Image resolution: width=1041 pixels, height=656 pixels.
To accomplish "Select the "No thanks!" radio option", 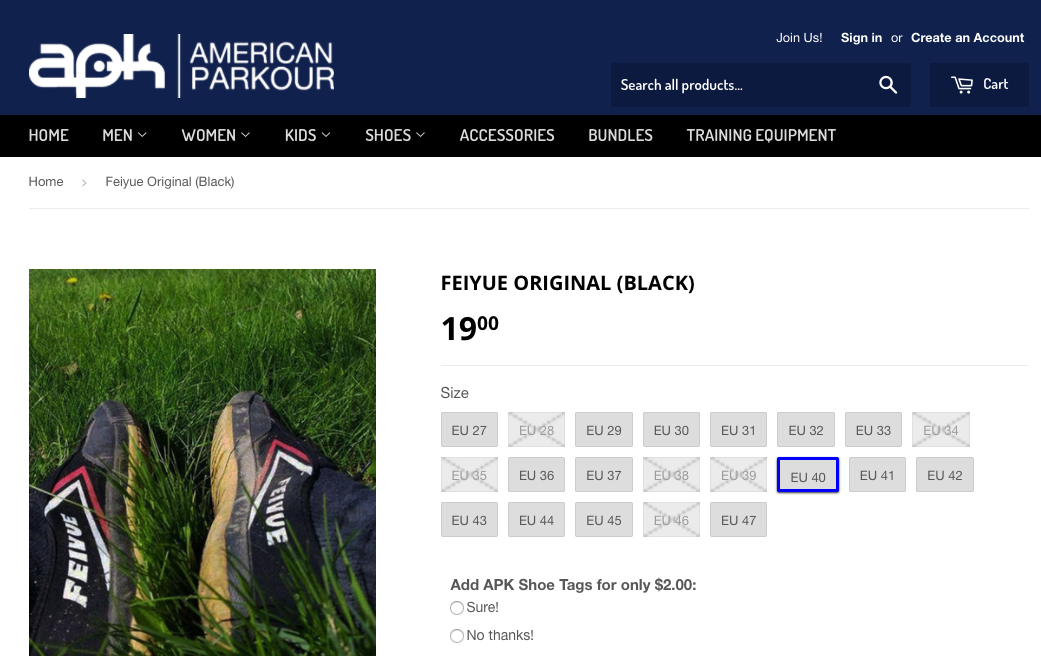I will click(457, 635).
